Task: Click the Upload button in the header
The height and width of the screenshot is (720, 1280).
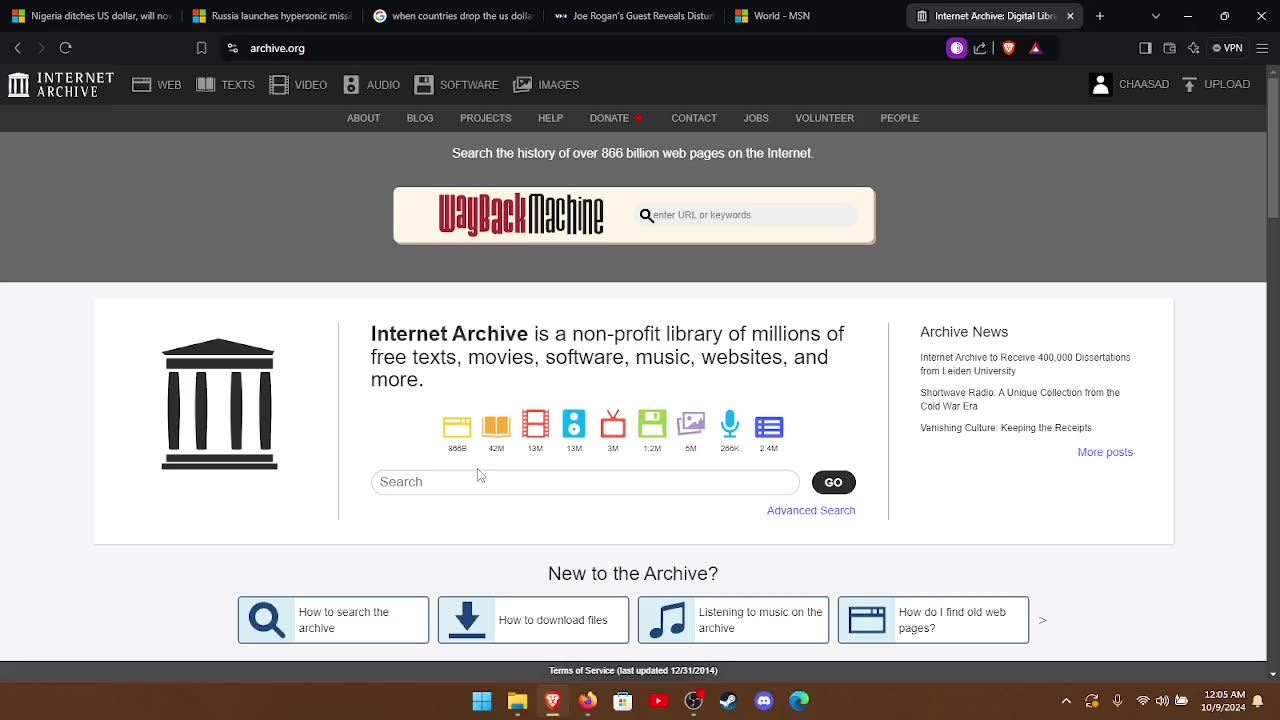Action: coord(1216,85)
